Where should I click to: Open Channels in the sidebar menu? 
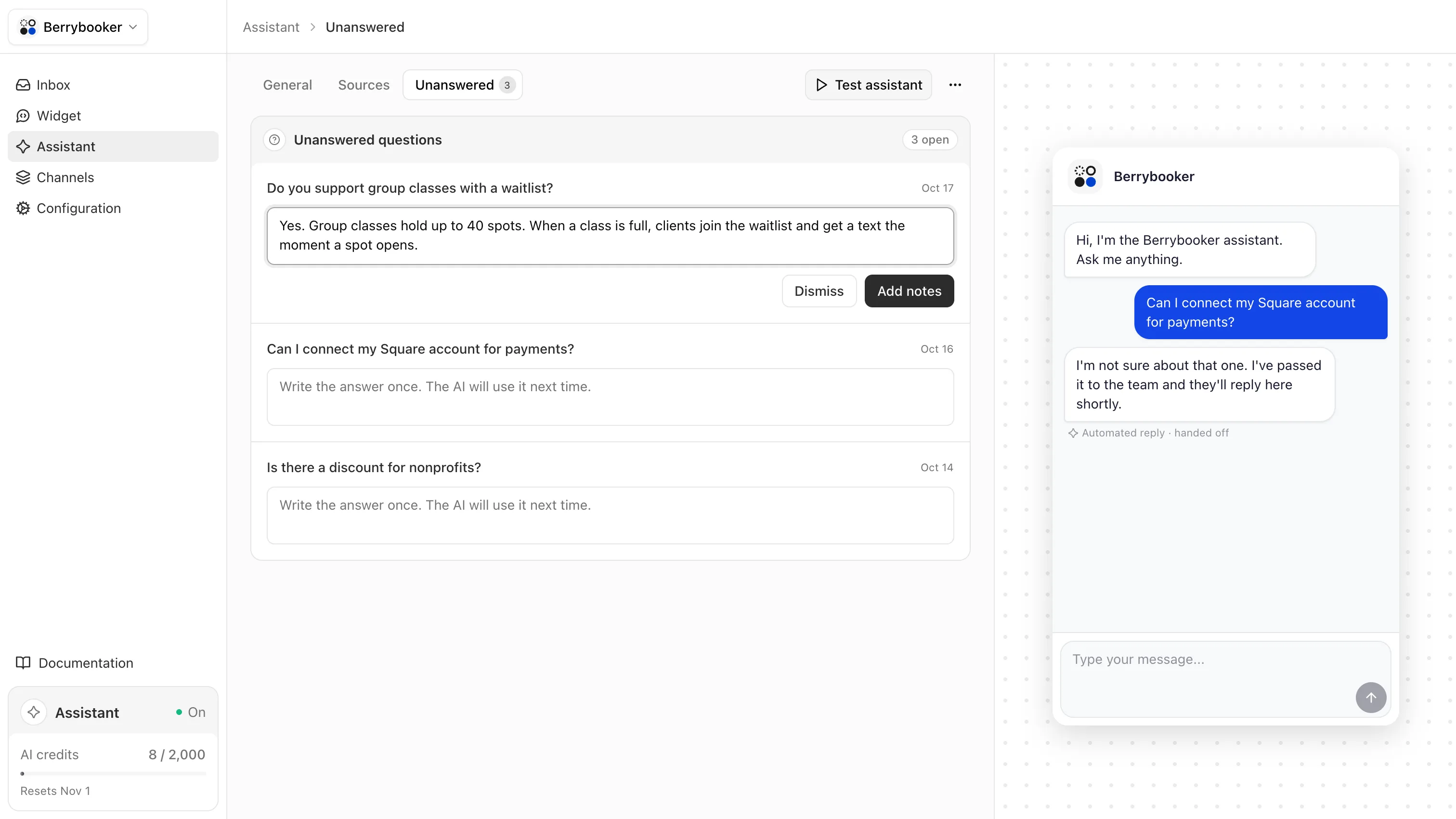tap(113, 178)
